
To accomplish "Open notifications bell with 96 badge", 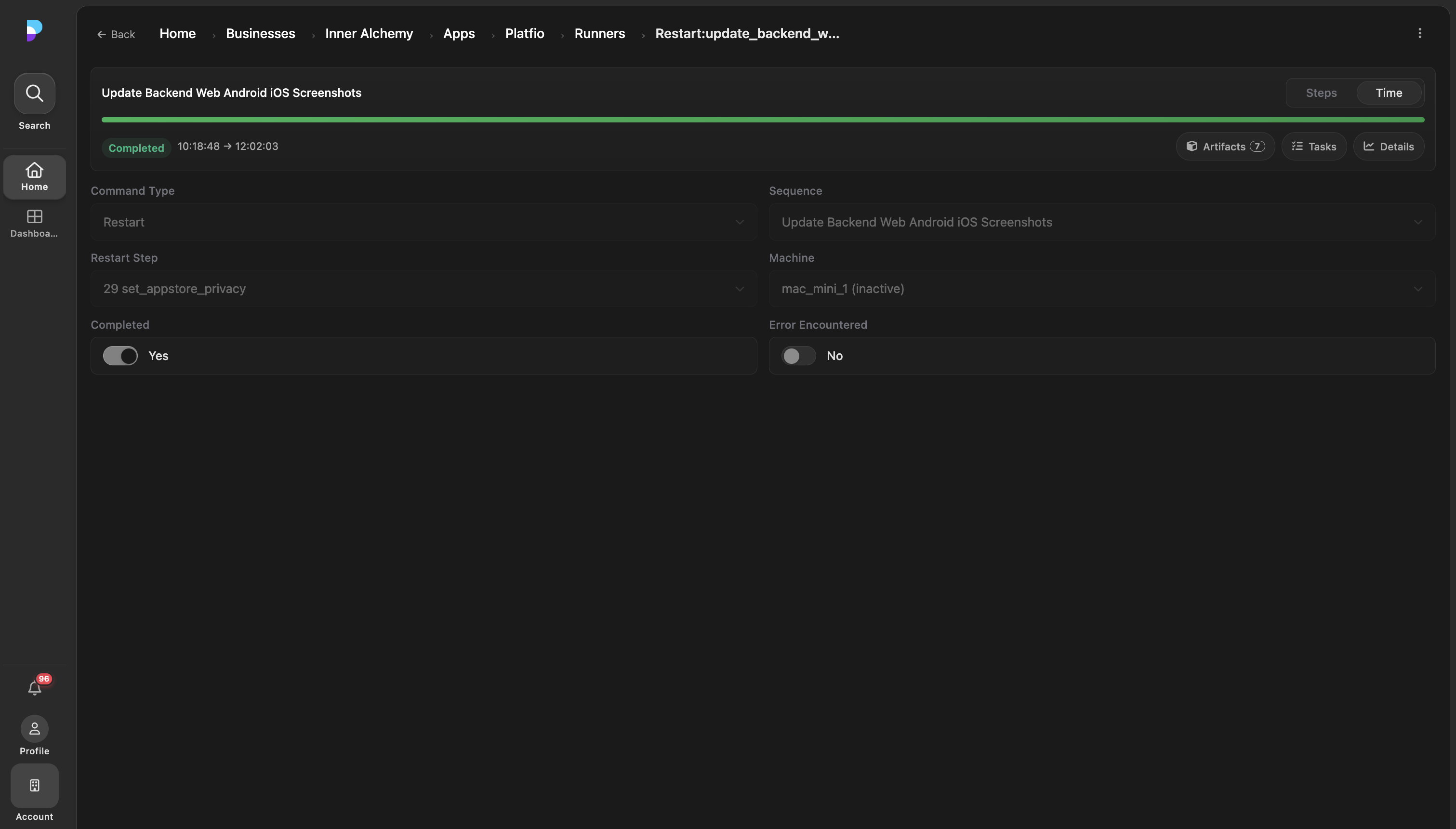I will point(35,688).
